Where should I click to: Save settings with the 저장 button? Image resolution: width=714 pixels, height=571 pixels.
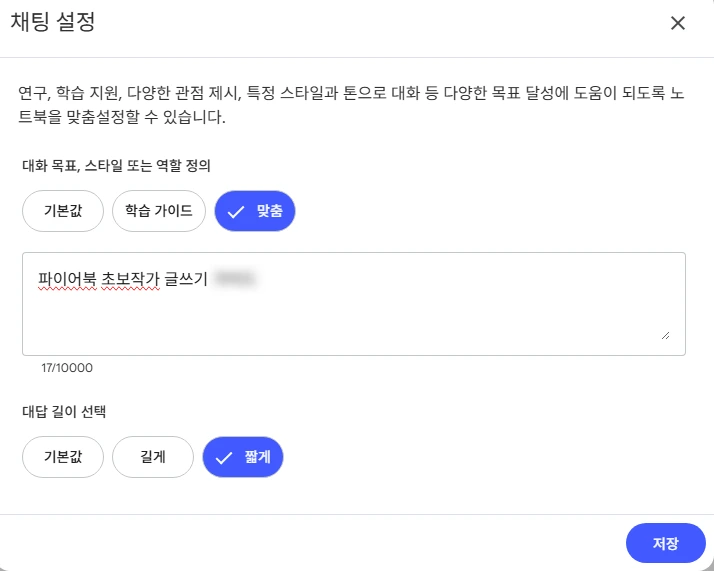pyautogui.click(x=666, y=543)
